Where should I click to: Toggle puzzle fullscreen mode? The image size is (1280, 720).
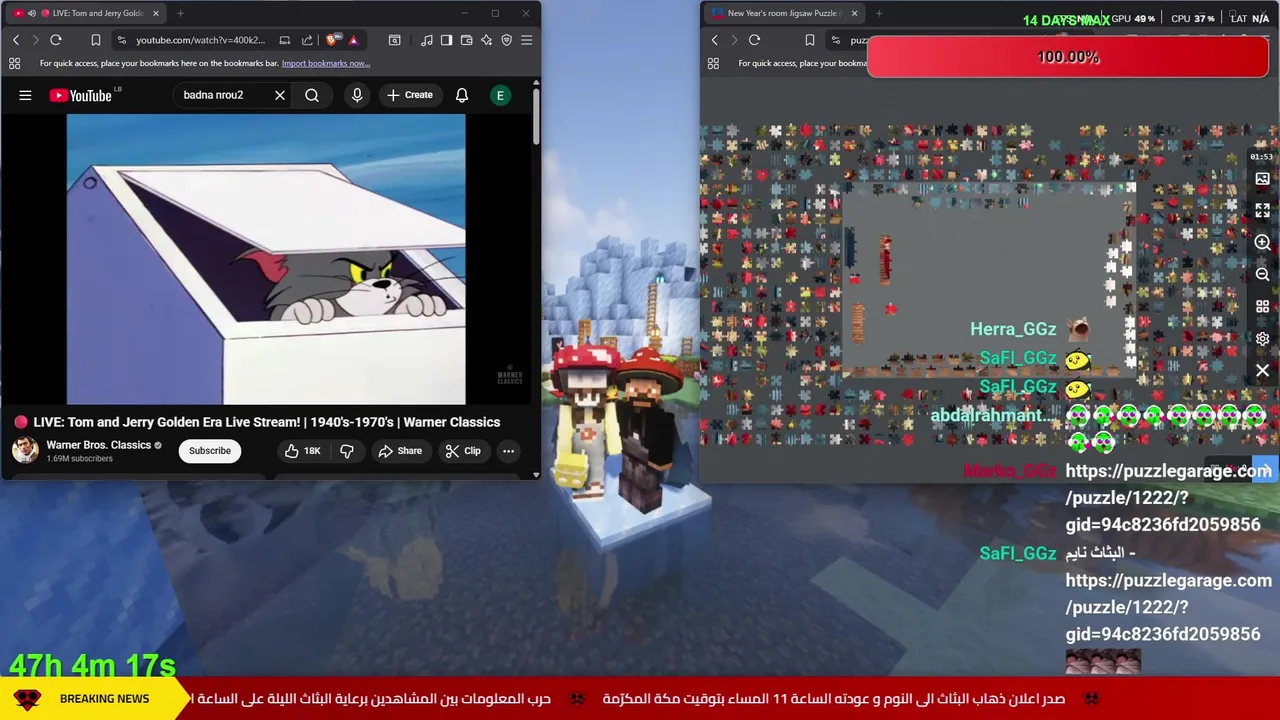(x=1262, y=210)
